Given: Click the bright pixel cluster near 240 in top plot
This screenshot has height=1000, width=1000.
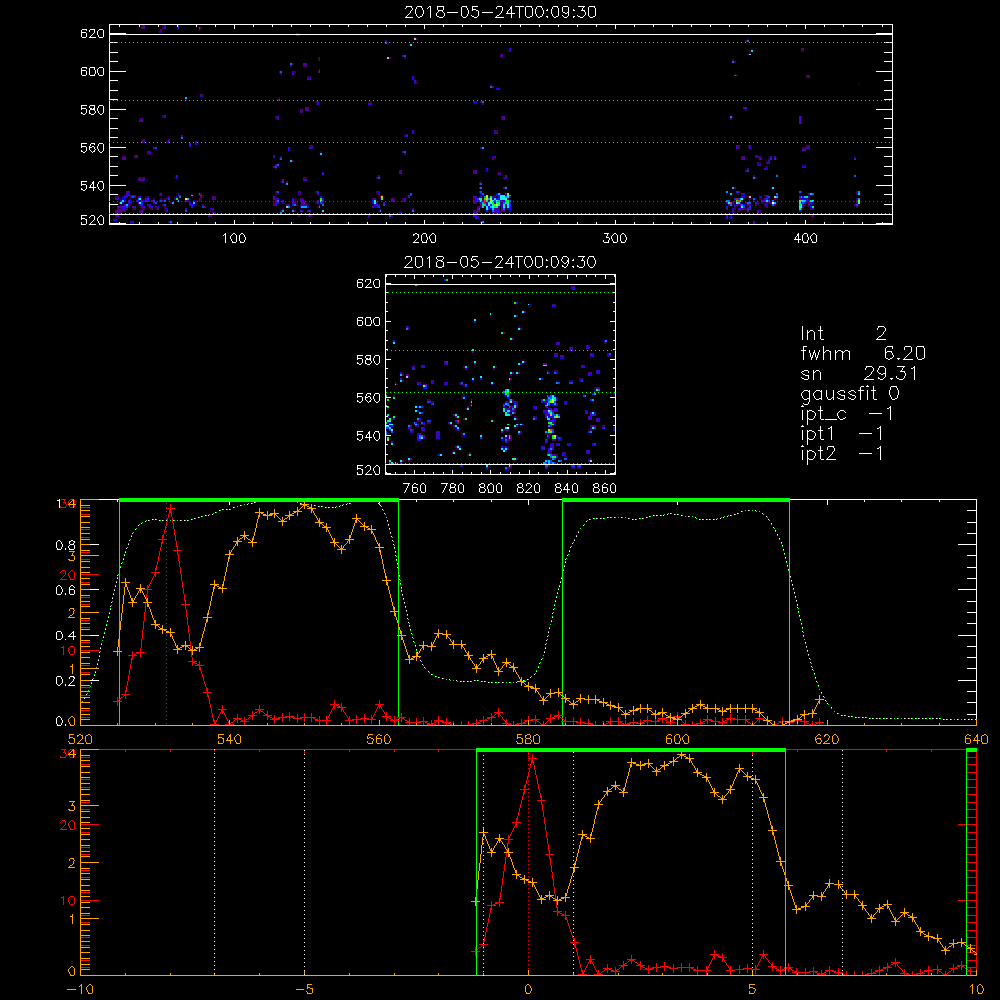Looking at the screenshot, I should 493,202.
